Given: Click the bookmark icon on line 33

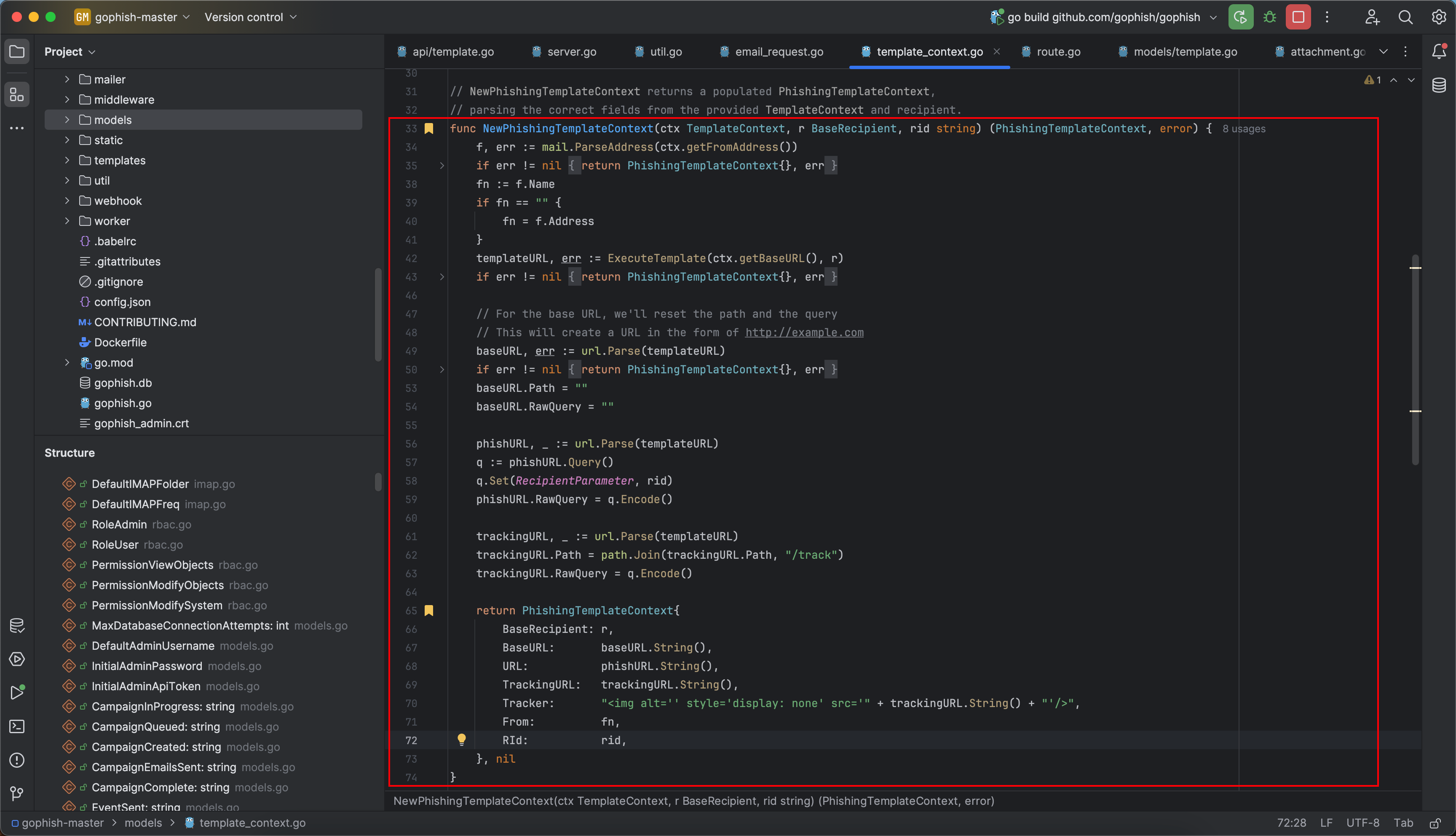Looking at the screenshot, I should coord(429,129).
